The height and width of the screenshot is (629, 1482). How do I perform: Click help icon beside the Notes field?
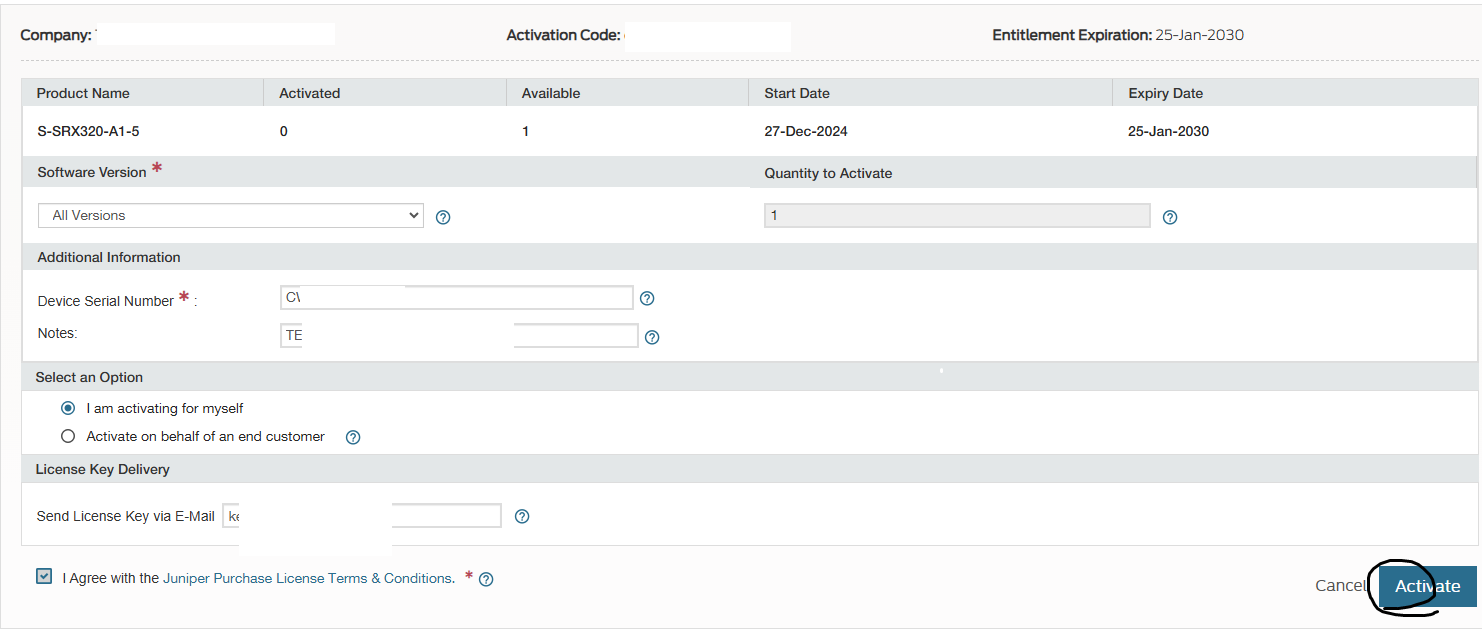click(x=652, y=337)
